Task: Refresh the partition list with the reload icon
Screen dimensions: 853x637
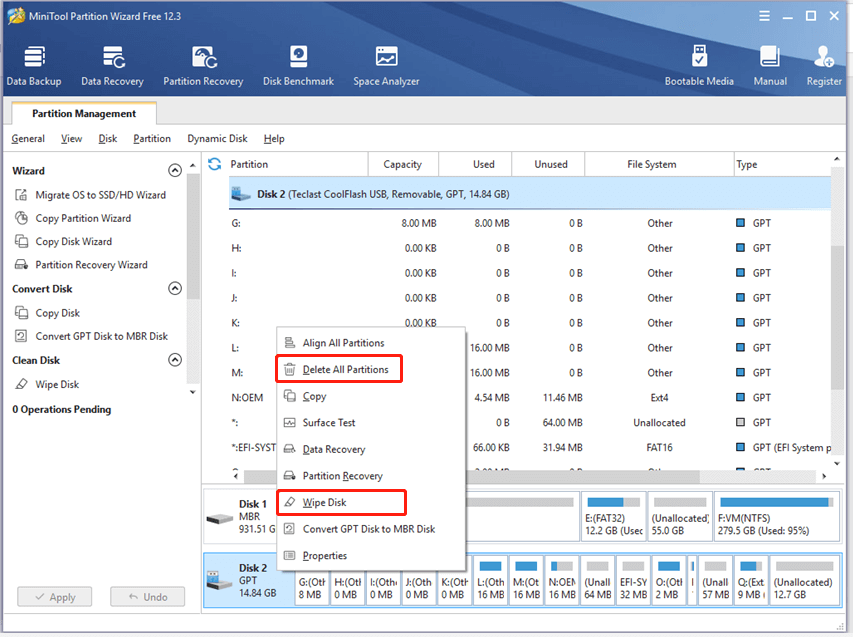Action: (x=215, y=164)
